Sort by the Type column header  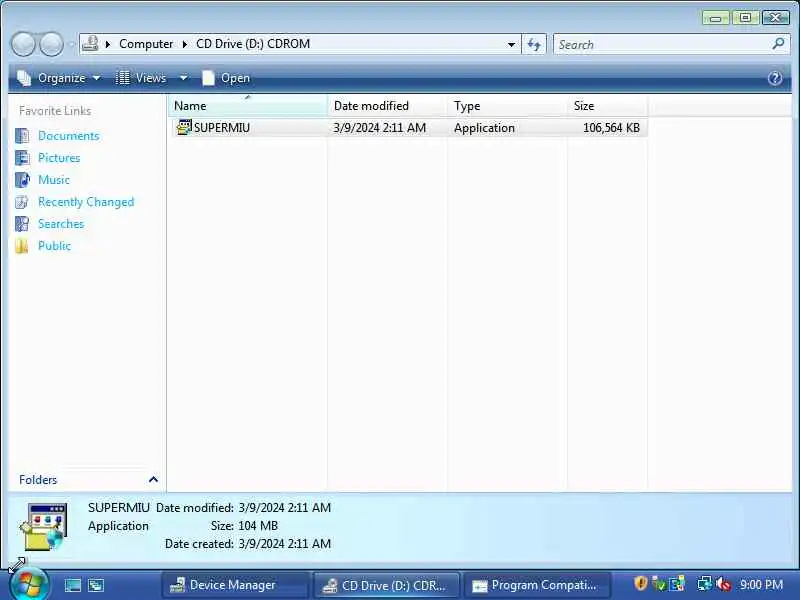point(507,106)
